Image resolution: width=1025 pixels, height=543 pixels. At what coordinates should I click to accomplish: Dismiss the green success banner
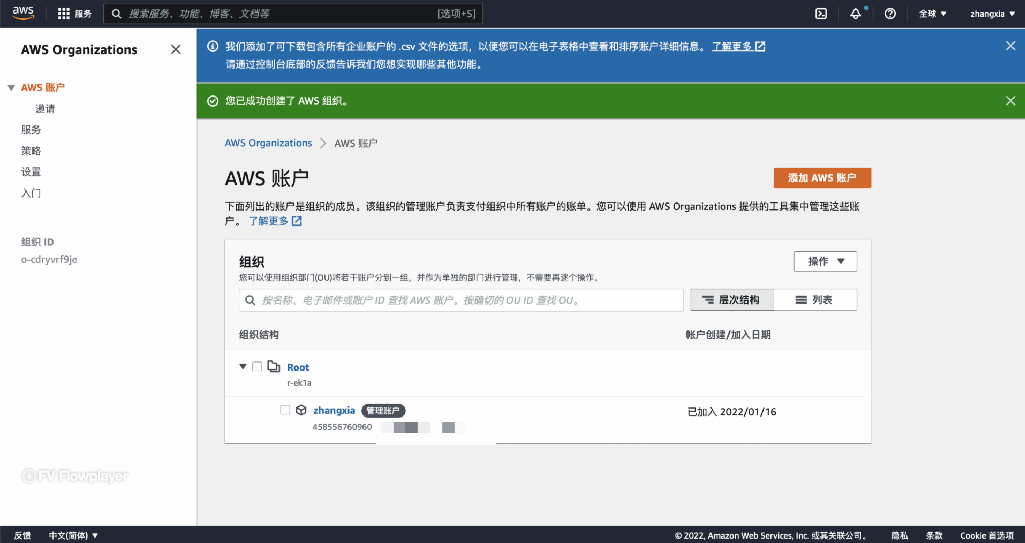pos(1010,101)
